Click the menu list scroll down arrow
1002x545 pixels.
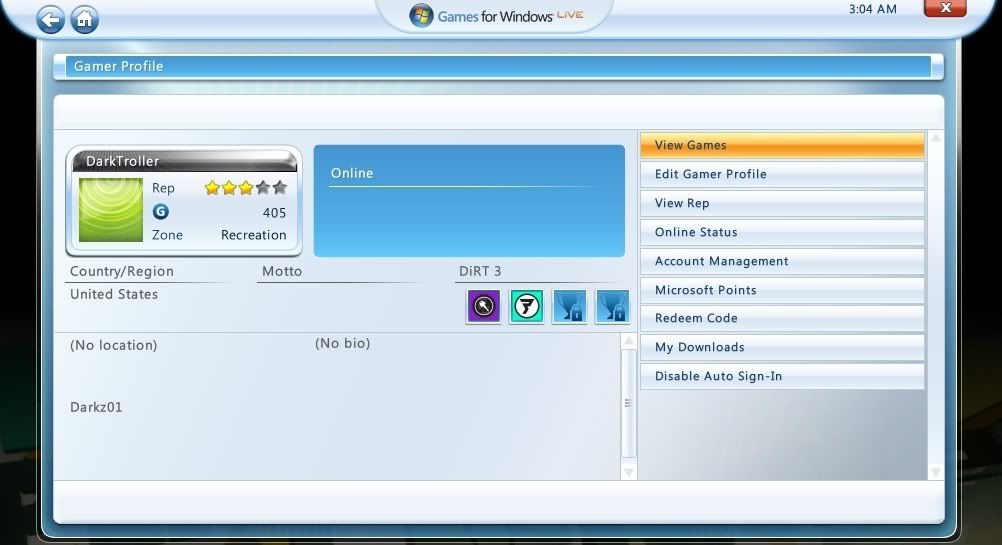[x=936, y=472]
